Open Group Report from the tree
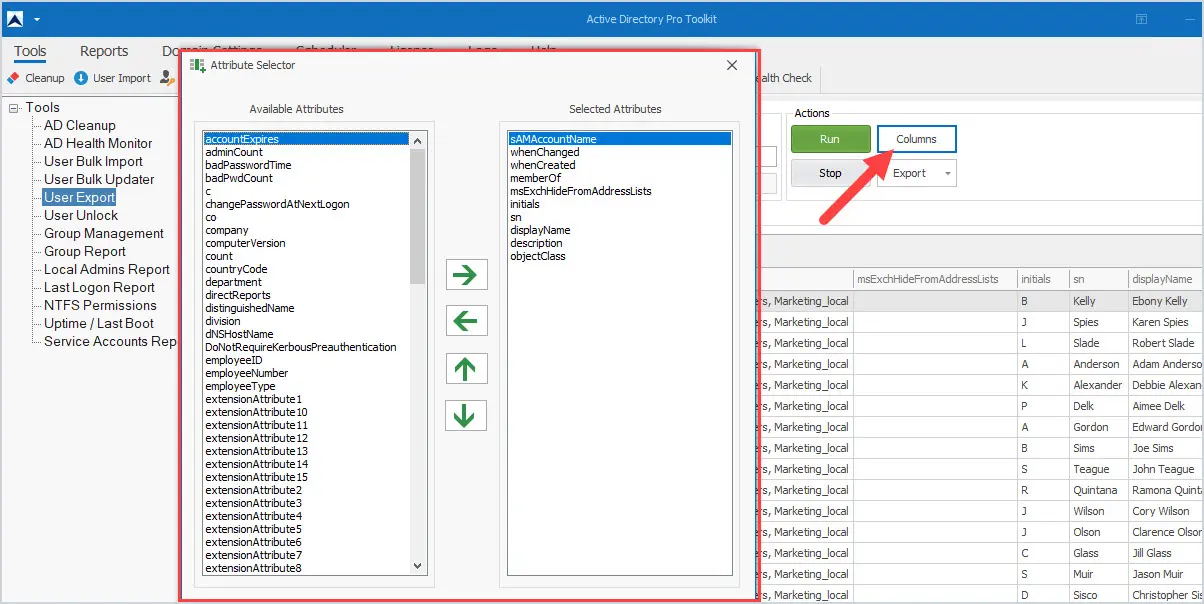This screenshot has width=1204, height=604. pyautogui.click(x=85, y=251)
